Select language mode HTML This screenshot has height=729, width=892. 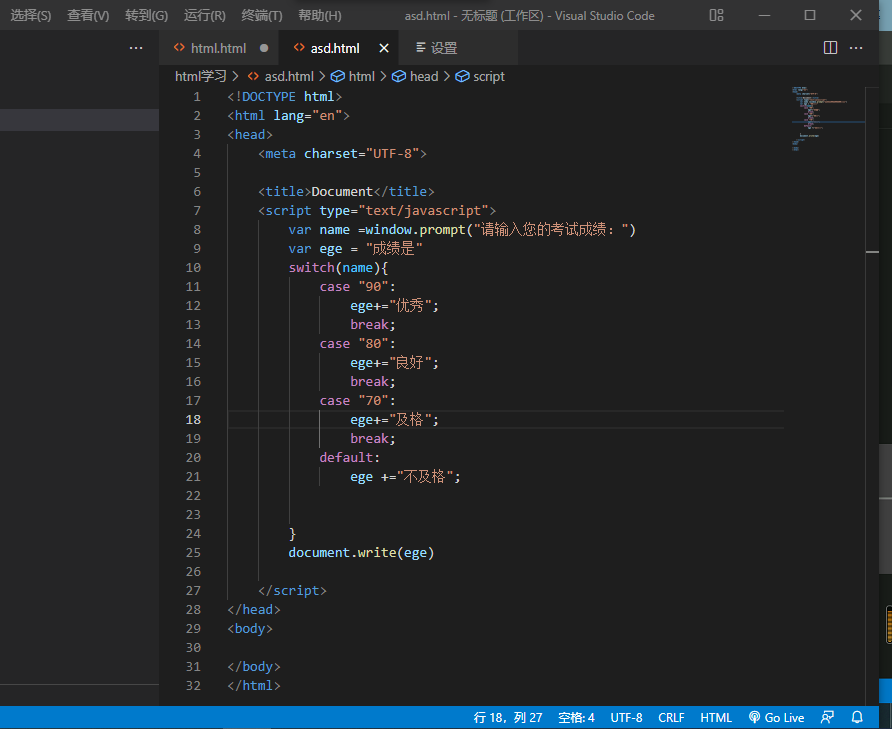716,718
